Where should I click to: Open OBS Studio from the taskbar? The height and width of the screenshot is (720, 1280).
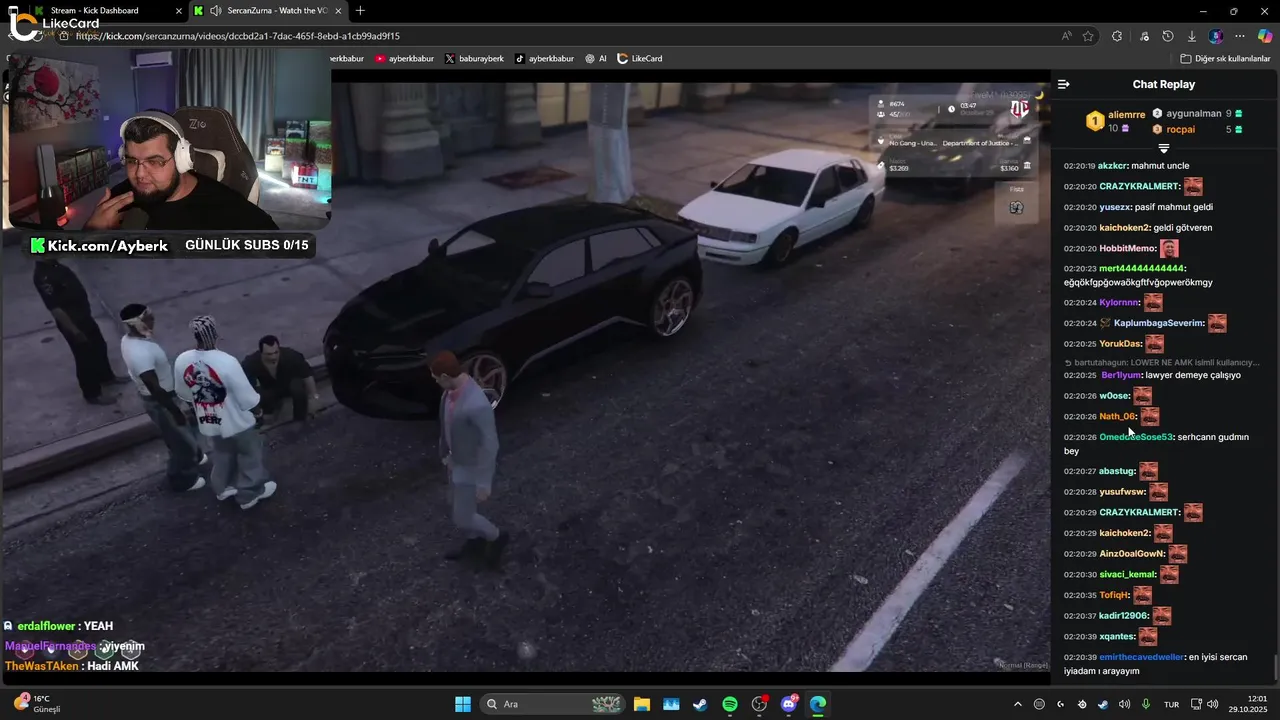click(759, 704)
